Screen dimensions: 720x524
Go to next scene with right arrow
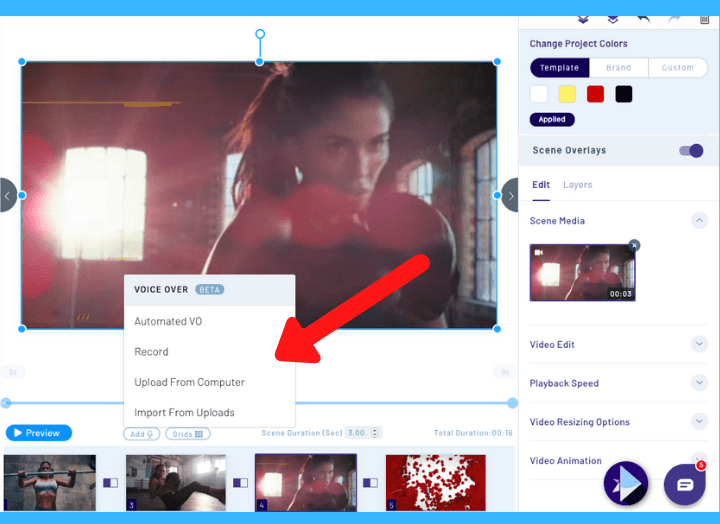(511, 196)
